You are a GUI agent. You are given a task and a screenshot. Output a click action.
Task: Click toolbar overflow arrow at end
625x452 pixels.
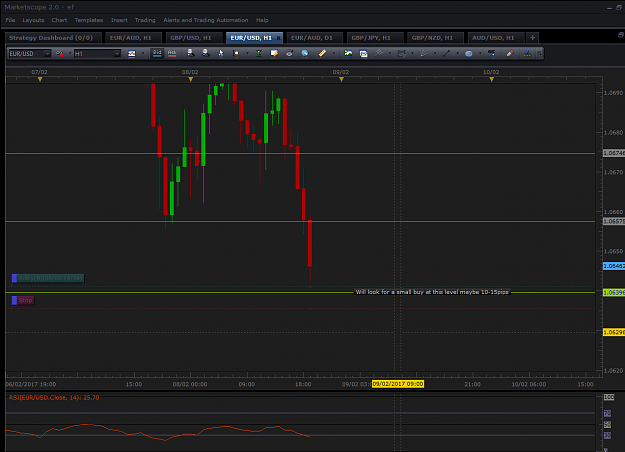point(540,53)
